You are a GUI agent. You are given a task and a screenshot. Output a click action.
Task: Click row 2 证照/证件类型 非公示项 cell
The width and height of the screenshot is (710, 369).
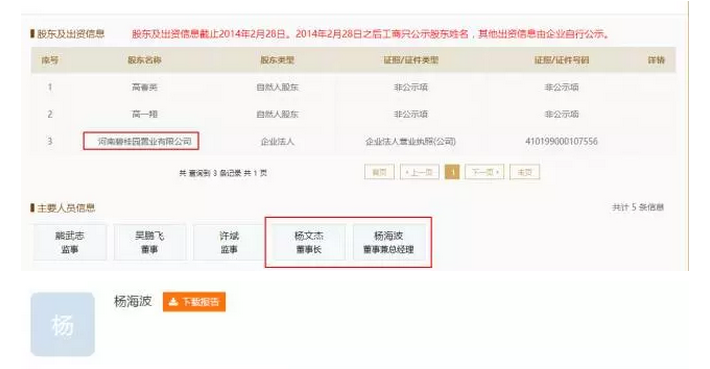point(411,114)
